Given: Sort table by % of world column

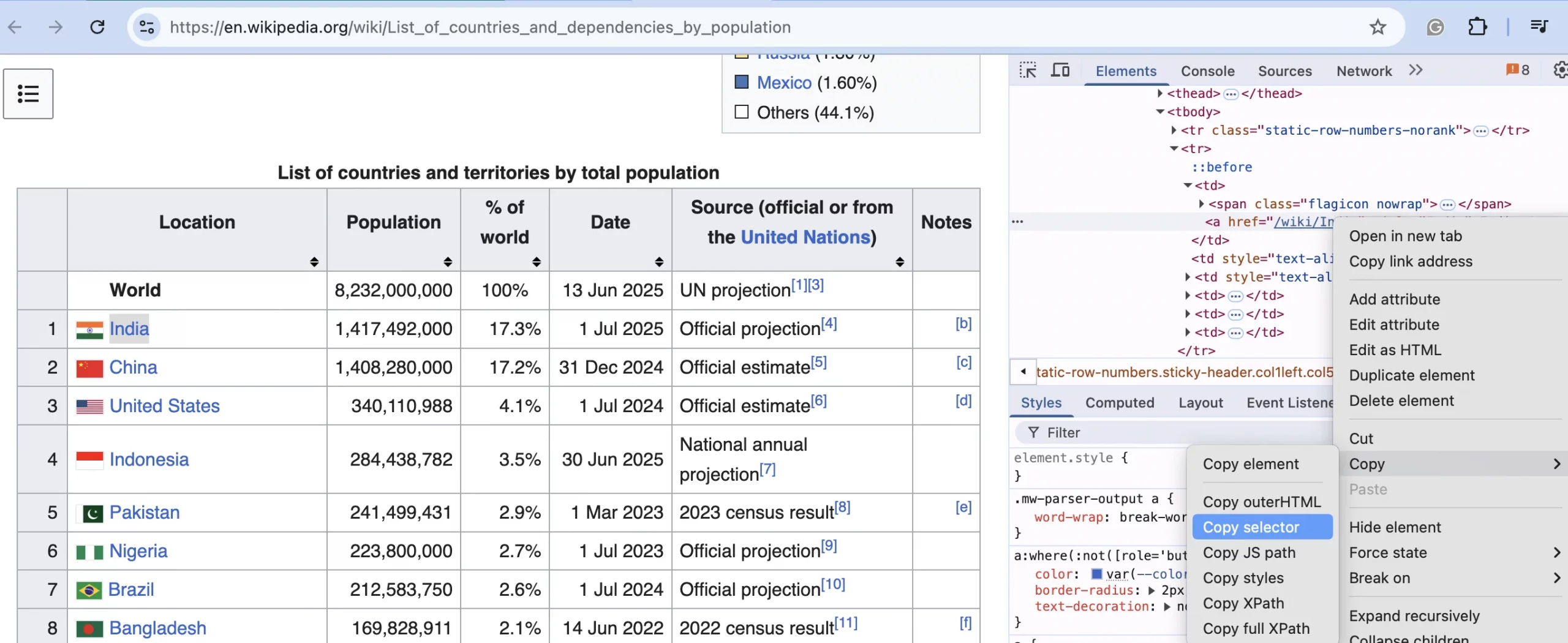Looking at the screenshot, I should click(x=537, y=262).
